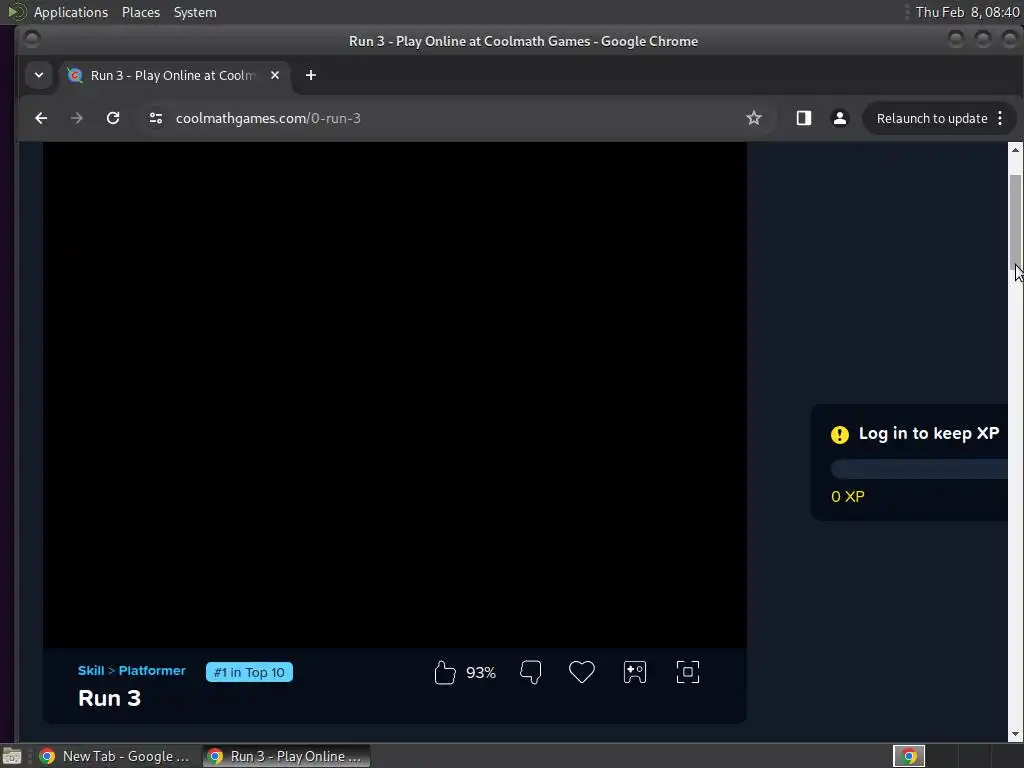Open Chrome side panel icon
Viewport: 1024px width, 768px height.
803,118
